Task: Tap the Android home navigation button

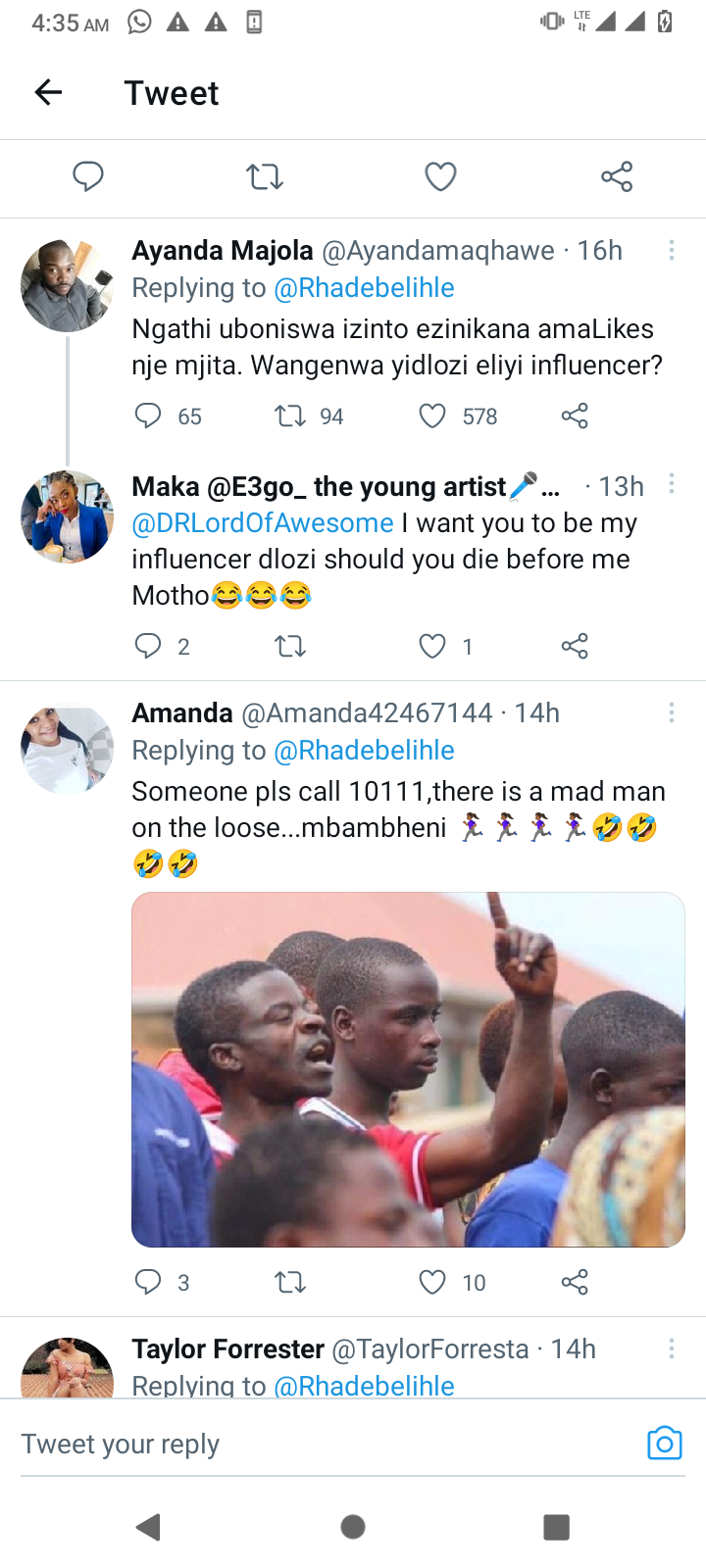Action: click(353, 1527)
